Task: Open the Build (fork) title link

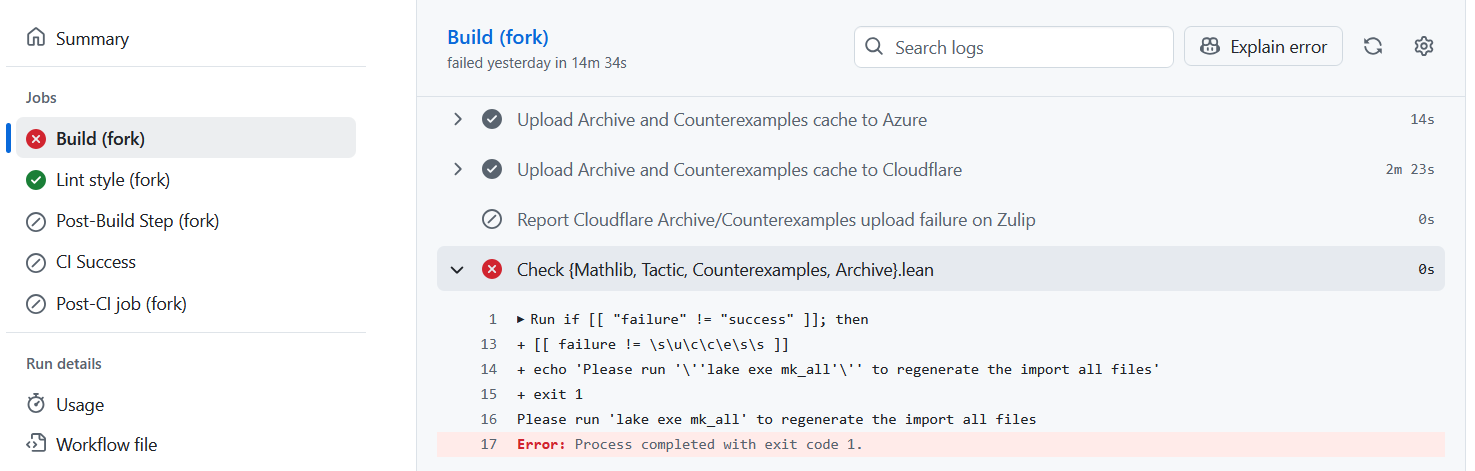Action: click(x=497, y=38)
